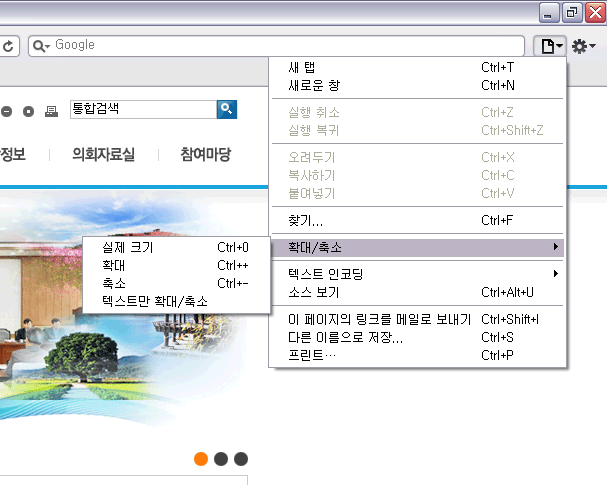Close the browser window
The height and width of the screenshot is (485, 607).
pyautogui.click(x=595, y=13)
